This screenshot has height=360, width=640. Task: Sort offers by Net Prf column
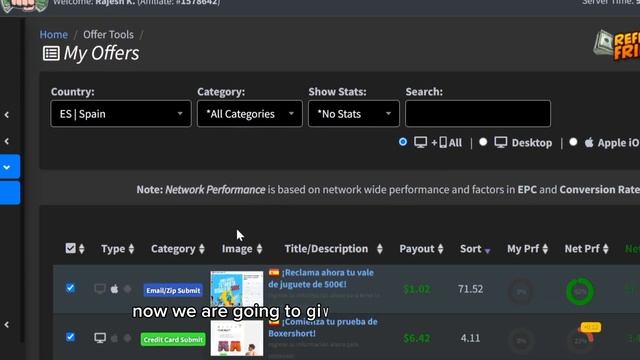[587, 249]
